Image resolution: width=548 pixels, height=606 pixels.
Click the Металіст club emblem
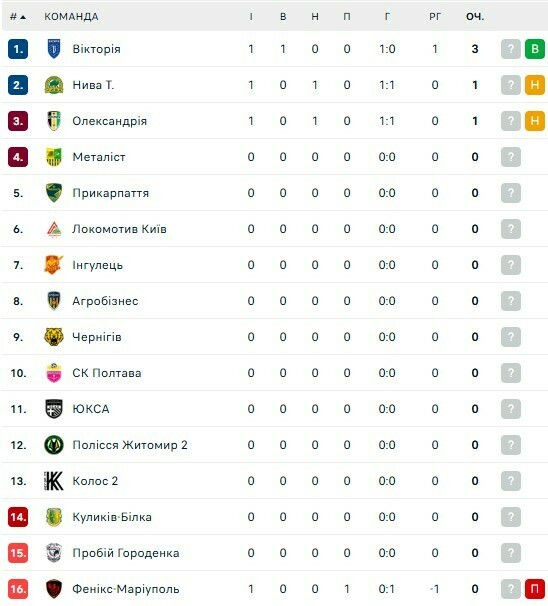coord(54,157)
